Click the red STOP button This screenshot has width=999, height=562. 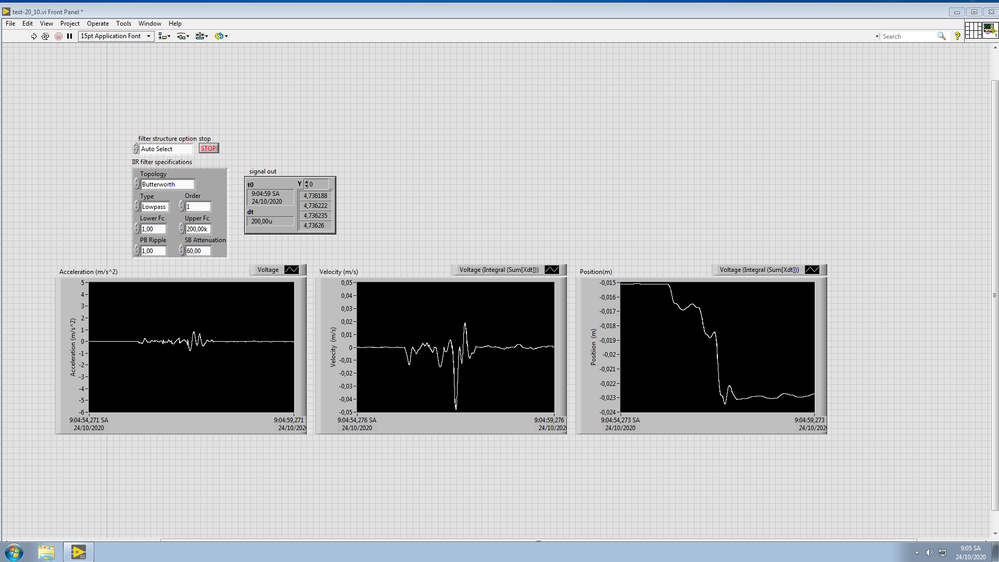(208, 148)
